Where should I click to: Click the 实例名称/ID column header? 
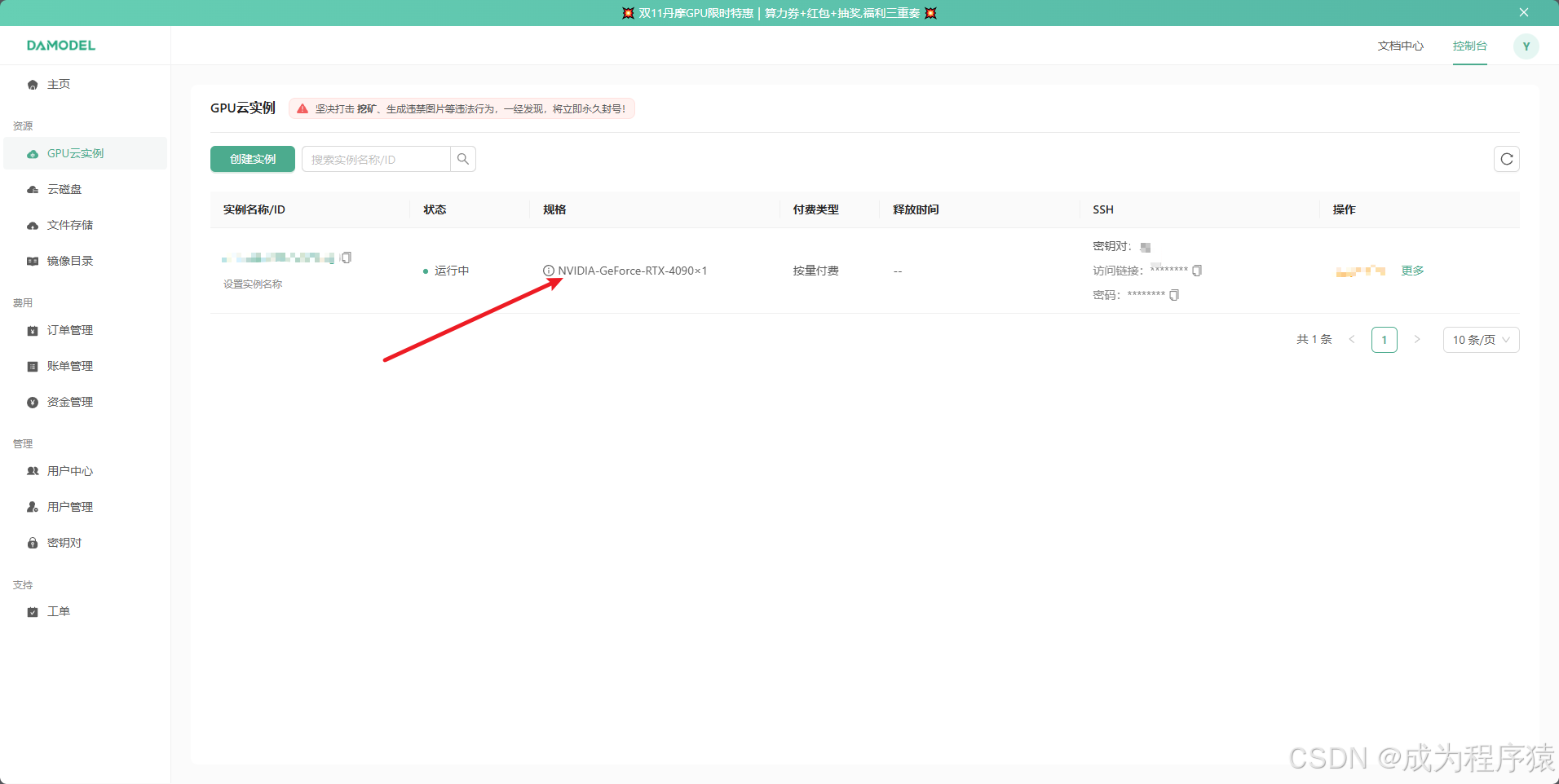pyautogui.click(x=254, y=209)
